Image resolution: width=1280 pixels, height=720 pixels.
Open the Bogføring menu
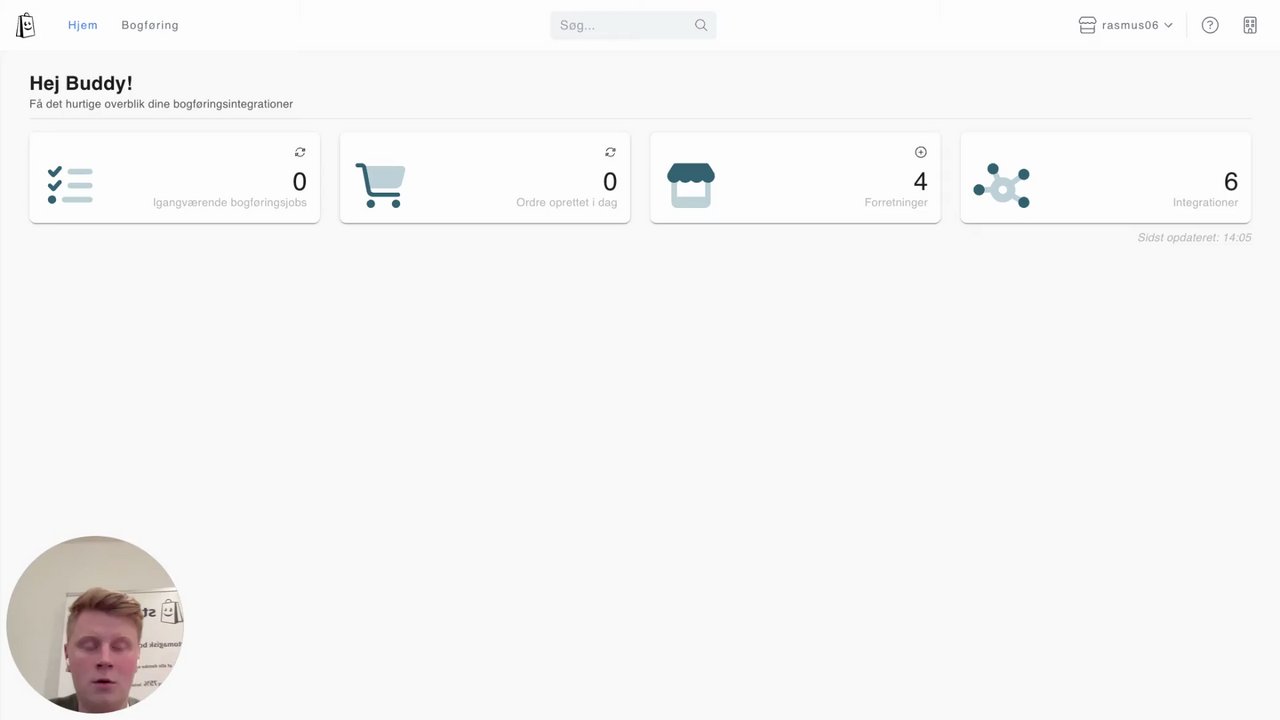click(150, 25)
